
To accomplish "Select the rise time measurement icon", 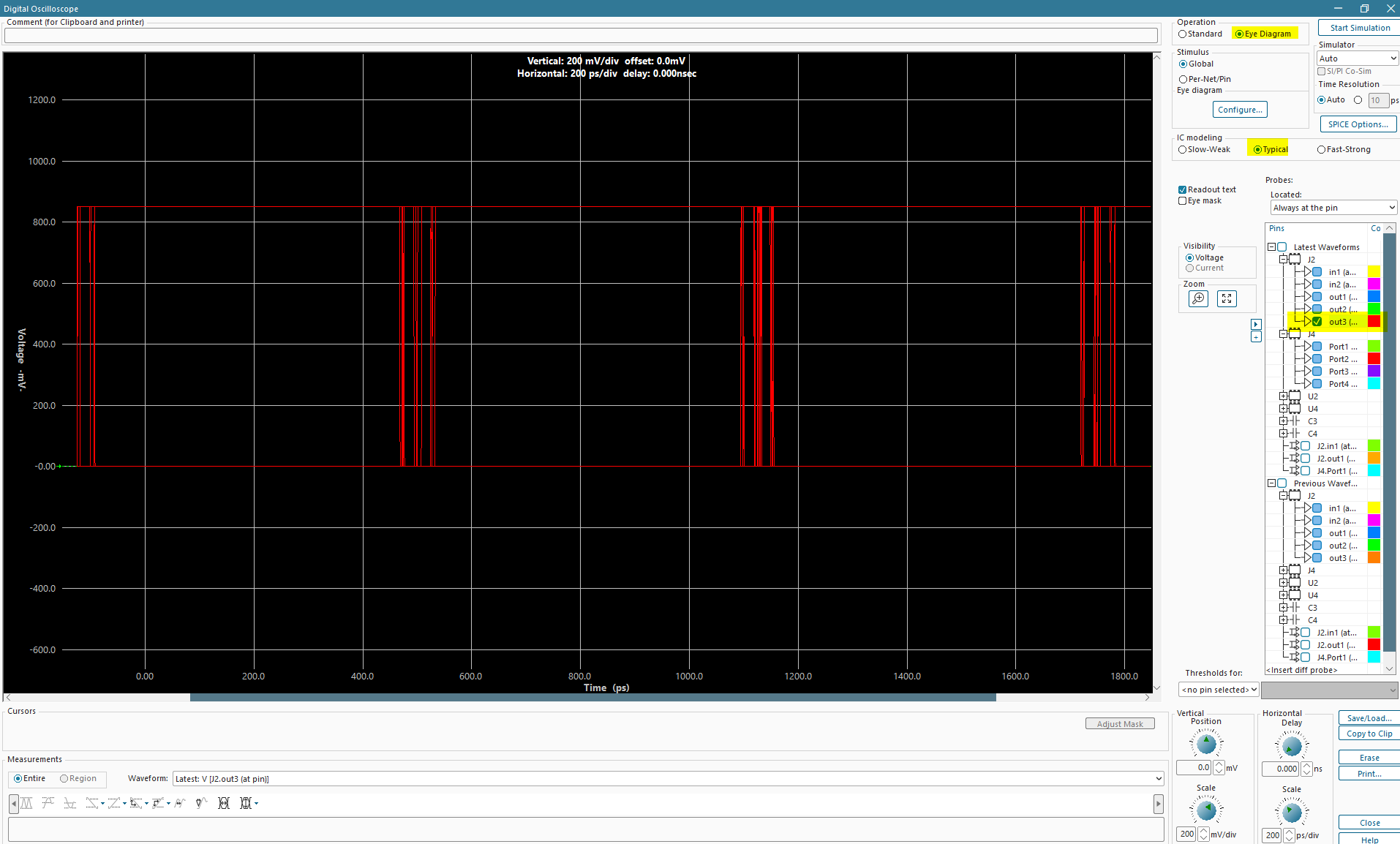I will pyautogui.click(x=116, y=803).
